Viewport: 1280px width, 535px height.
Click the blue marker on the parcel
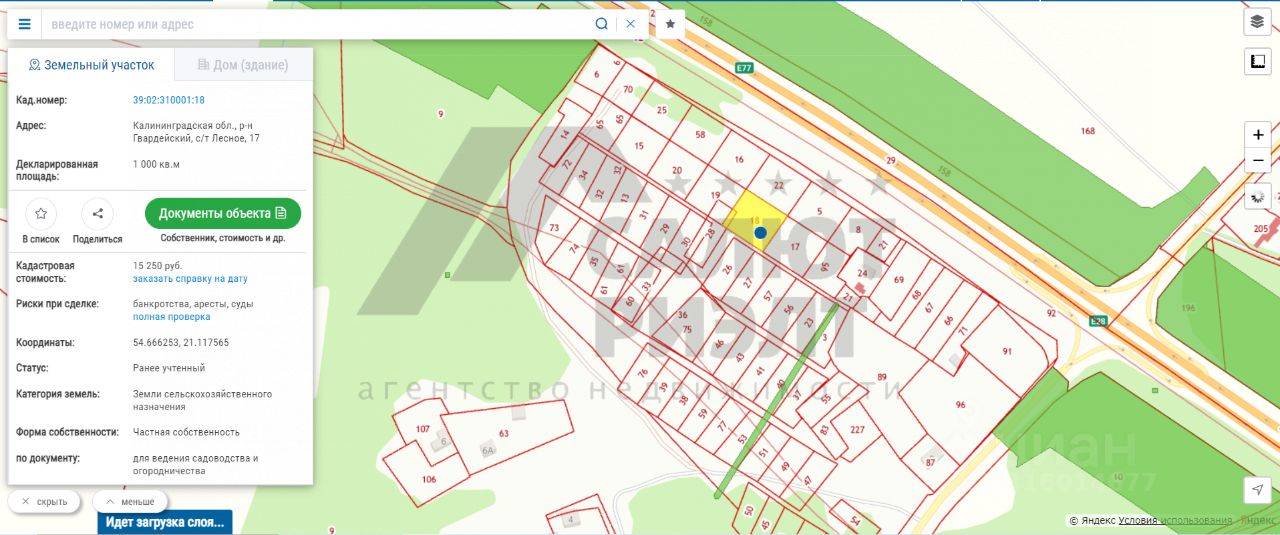coord(760,232)
